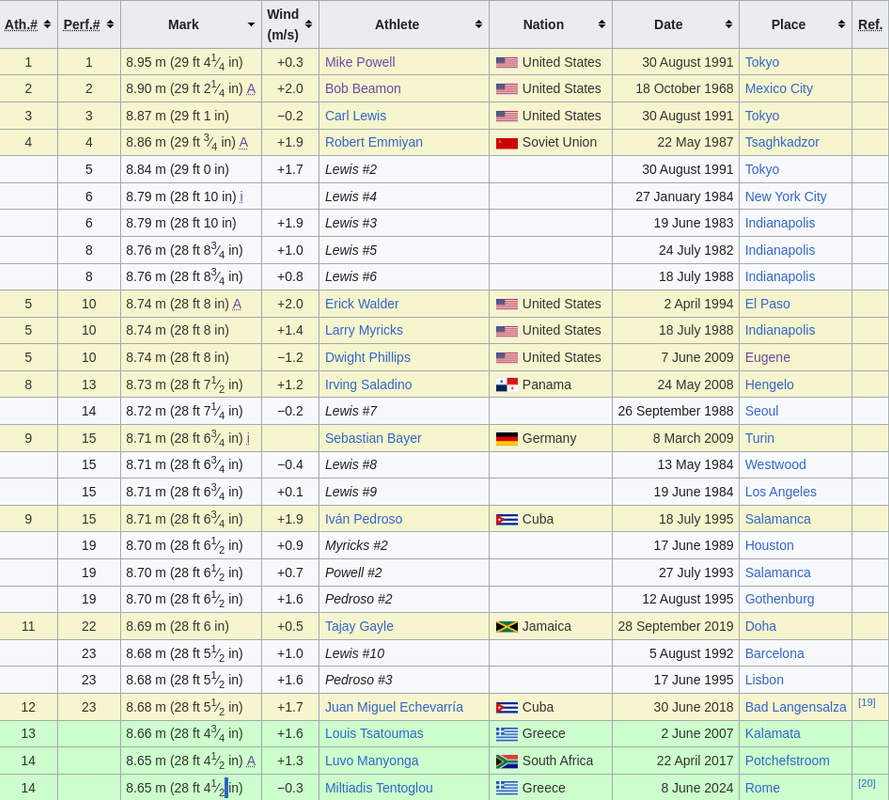Open the Sebastian Bayer link
The width and height of the screenshot is (889, 800).
373,438
